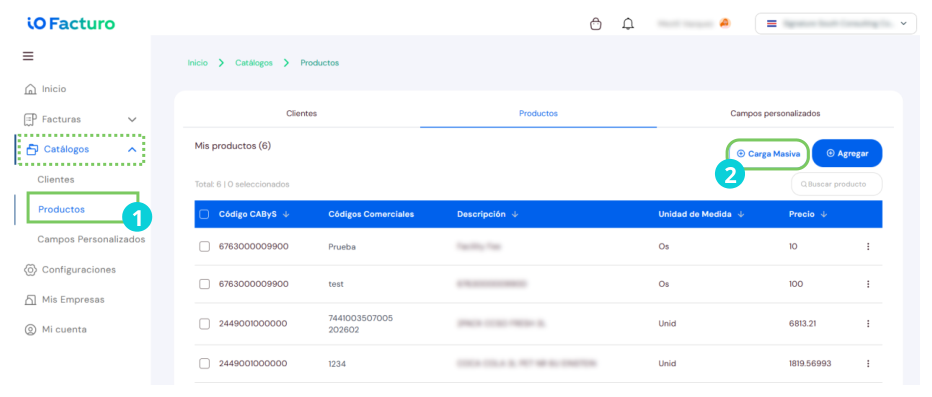This screenshot has height=397, width=932.
Task: Tick the select-all checkbox in table header
Action: 204,215
